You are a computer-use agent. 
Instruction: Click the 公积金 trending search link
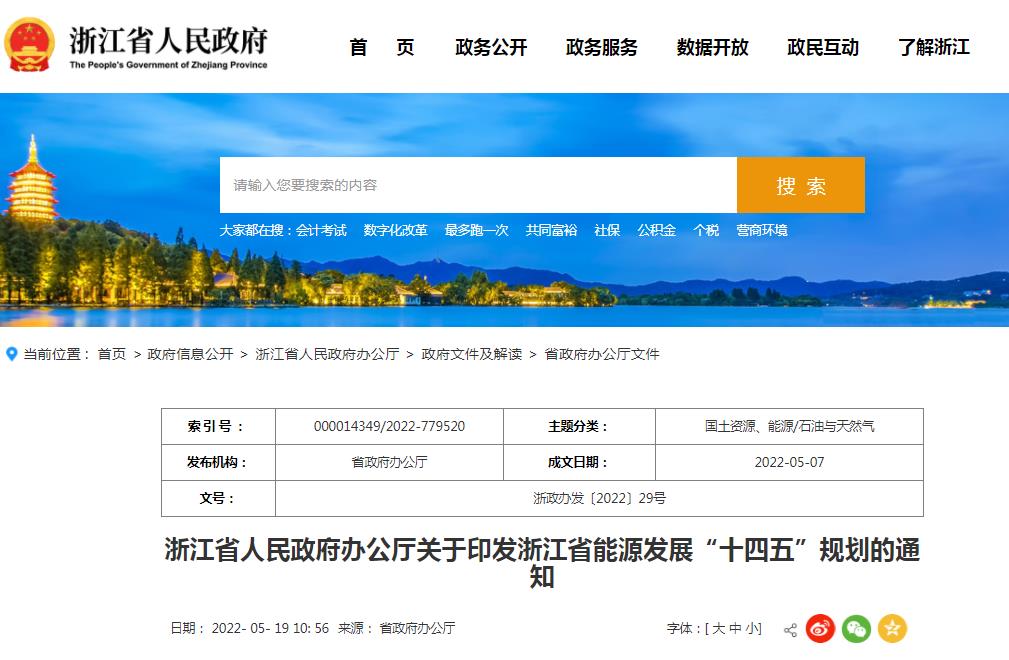656,230
